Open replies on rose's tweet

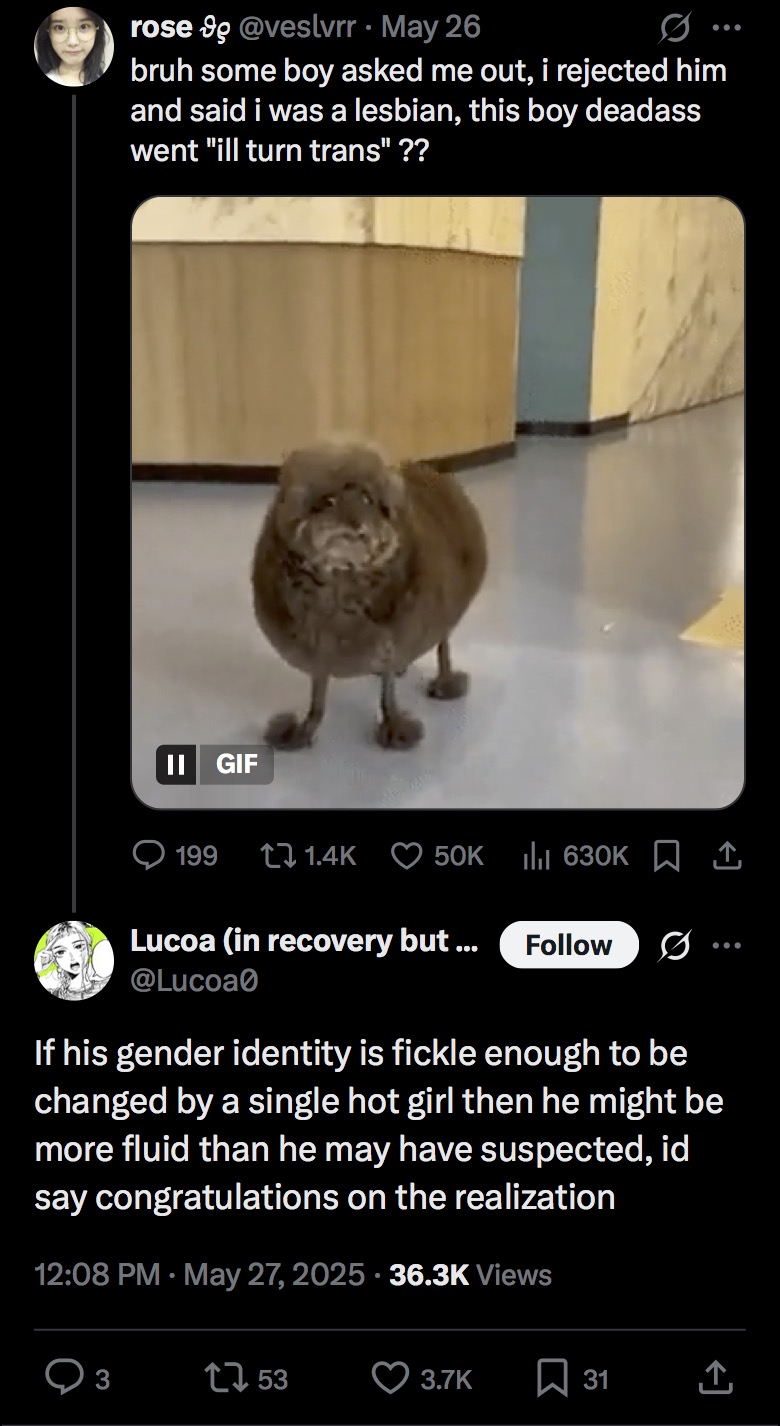point(175,856)
